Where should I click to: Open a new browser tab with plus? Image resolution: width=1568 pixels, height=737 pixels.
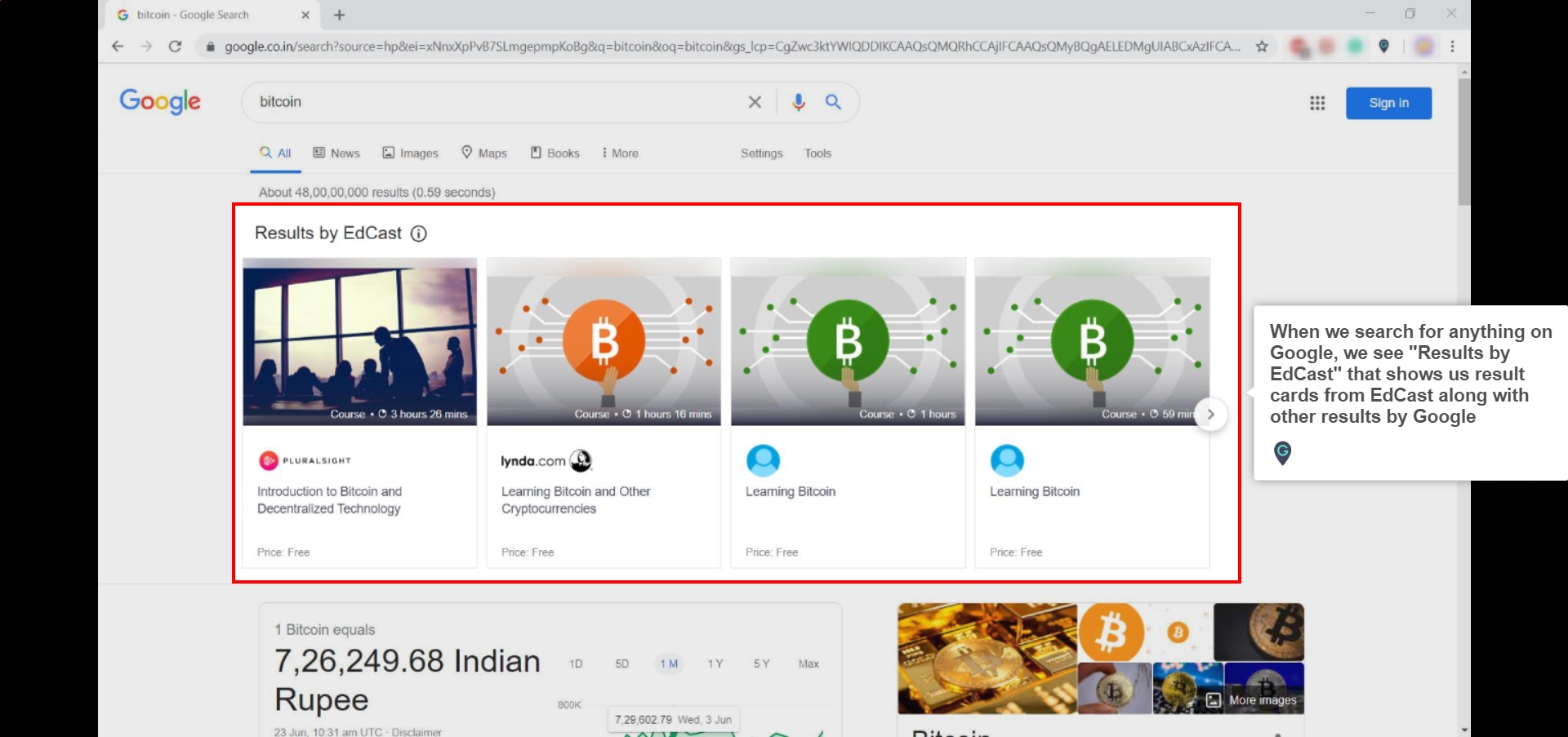point(340,15)
